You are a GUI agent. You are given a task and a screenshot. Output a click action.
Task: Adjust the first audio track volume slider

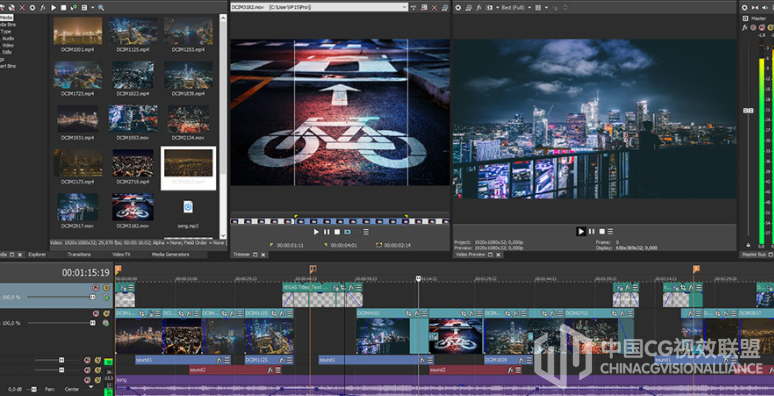pyautogui.click(x=61, y=360)
